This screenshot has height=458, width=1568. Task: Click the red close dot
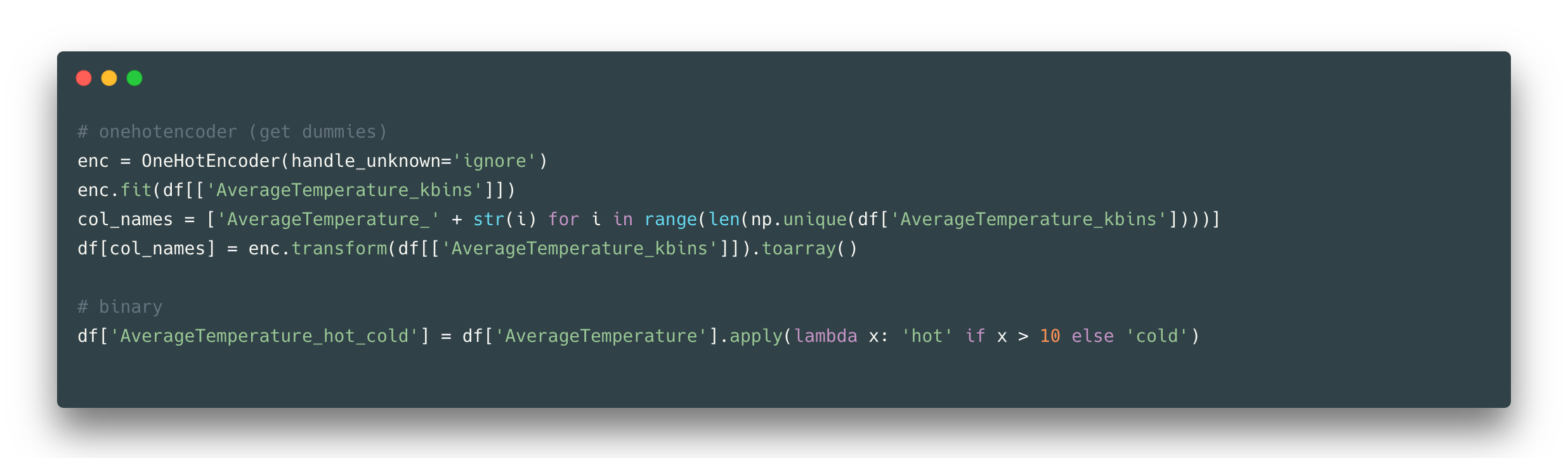84,78
